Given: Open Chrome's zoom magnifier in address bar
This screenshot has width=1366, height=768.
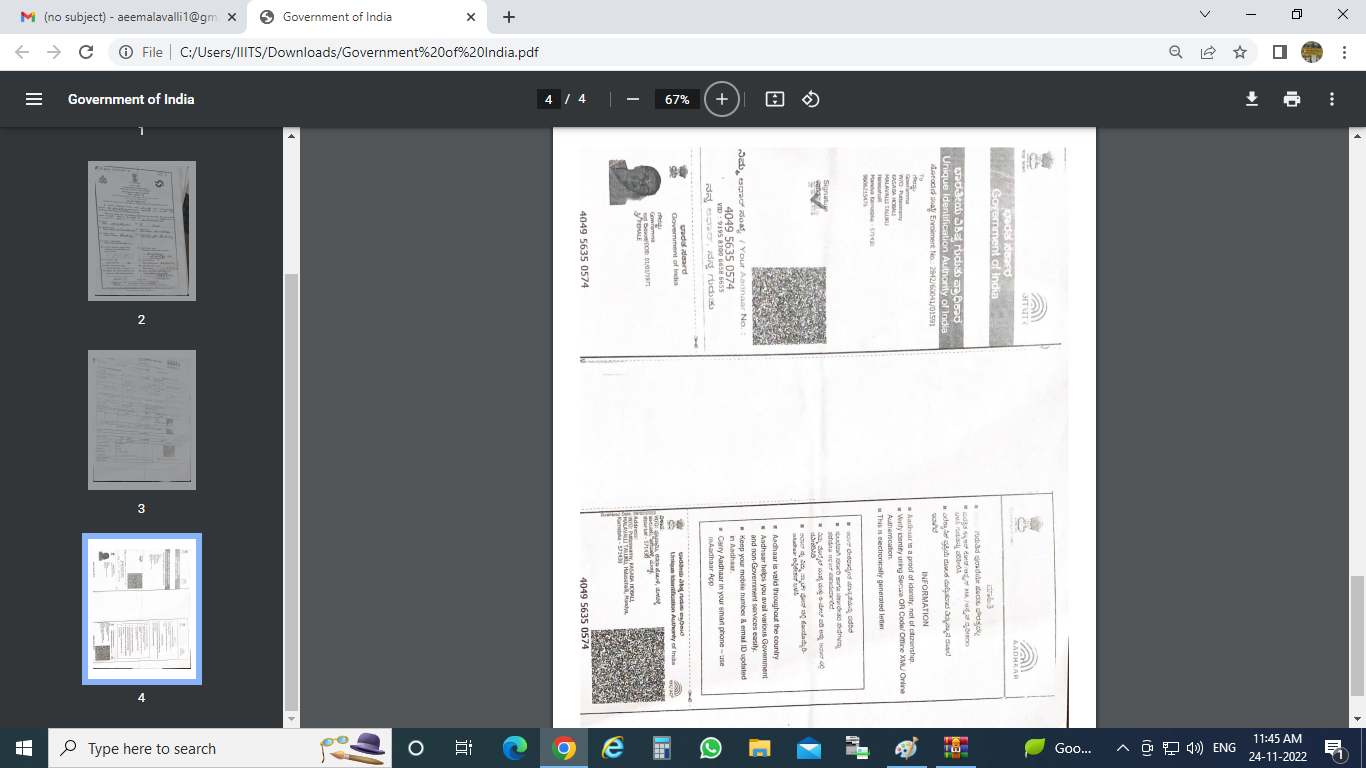Looking at the screenshot, I should click(1176, 52).
